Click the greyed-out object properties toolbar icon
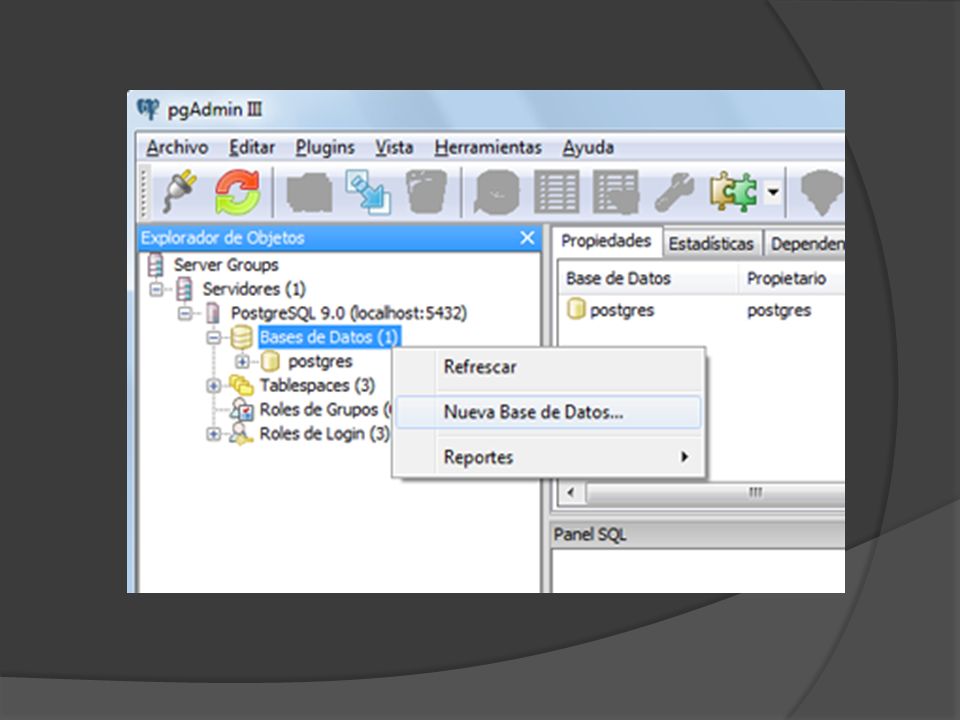The width and height of the screenshot is (960, 720). (x=310, y=193)
